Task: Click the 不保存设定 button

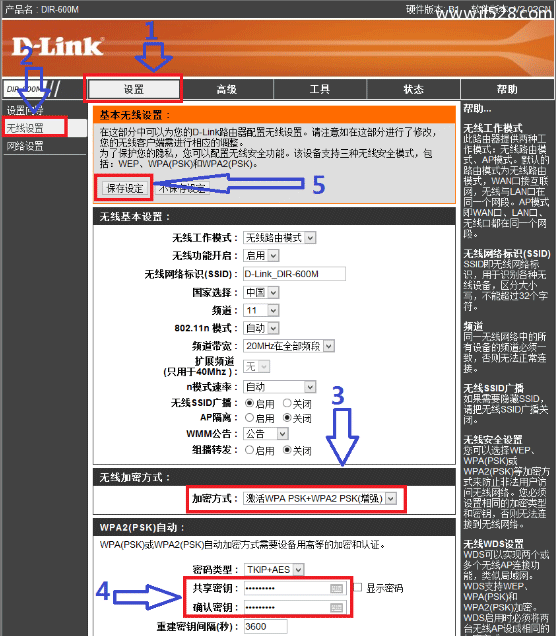Action: pos(182,188)
